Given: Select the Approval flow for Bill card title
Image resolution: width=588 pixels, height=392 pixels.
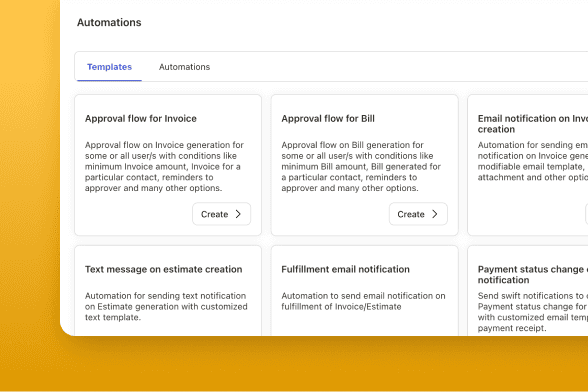Looking at the screenshot, I should pos(328,119).
